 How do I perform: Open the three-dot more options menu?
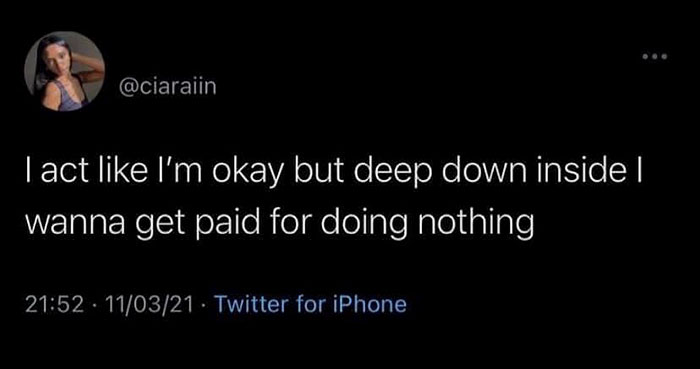click(654, 57)
